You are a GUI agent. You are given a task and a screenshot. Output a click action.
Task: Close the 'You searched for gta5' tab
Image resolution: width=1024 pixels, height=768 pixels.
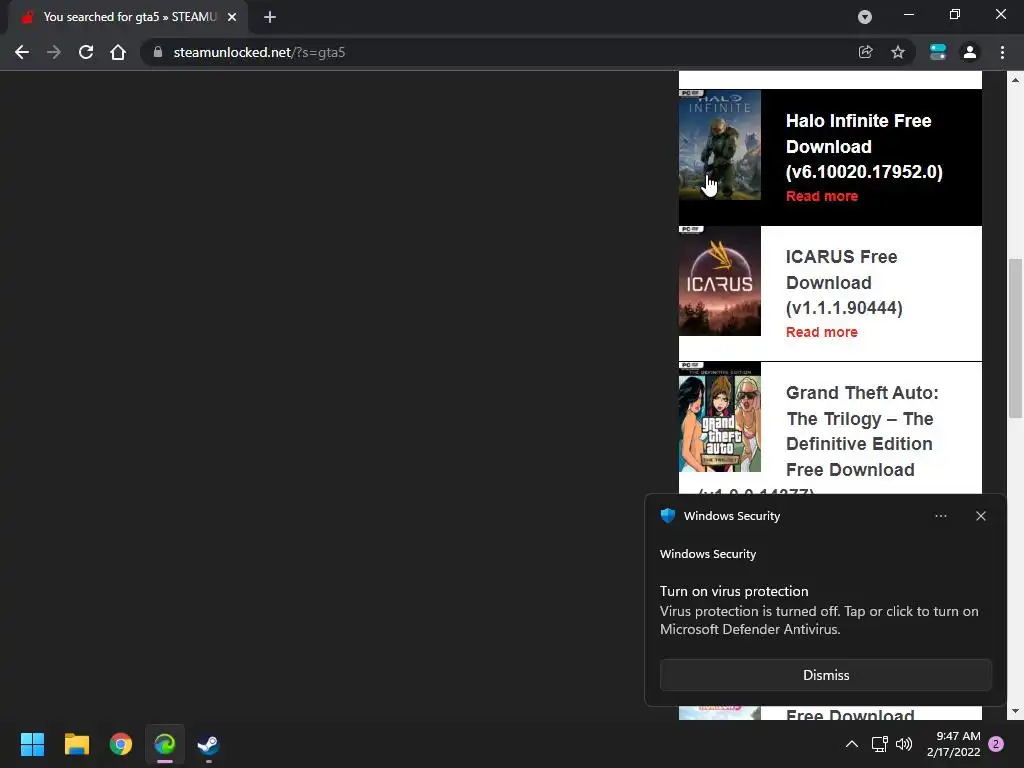tap(232, 17)
